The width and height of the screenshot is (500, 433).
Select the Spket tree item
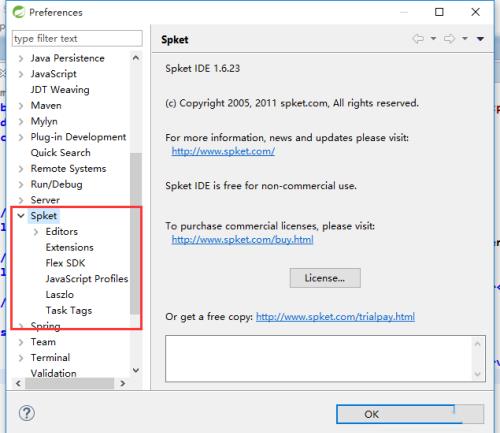click(44, 216)
